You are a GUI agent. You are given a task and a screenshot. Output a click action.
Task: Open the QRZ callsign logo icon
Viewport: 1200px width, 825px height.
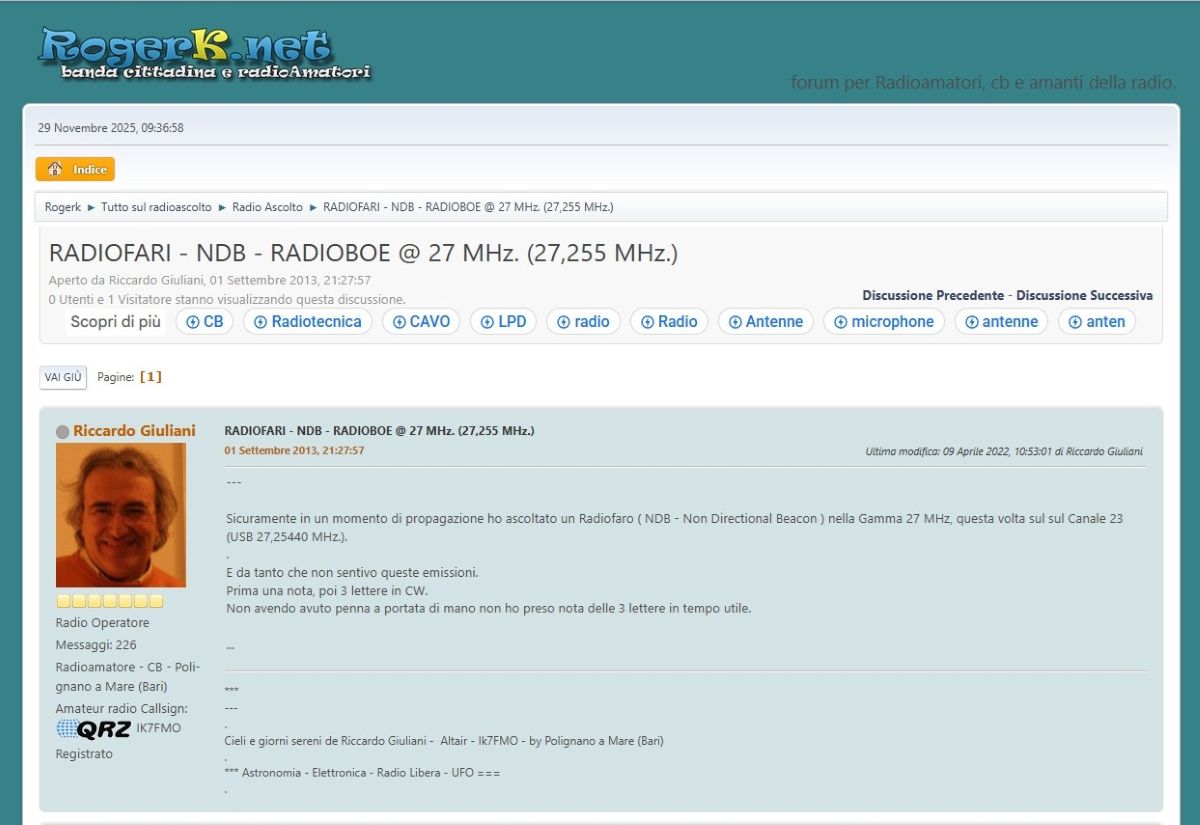(x=93, y=729)
